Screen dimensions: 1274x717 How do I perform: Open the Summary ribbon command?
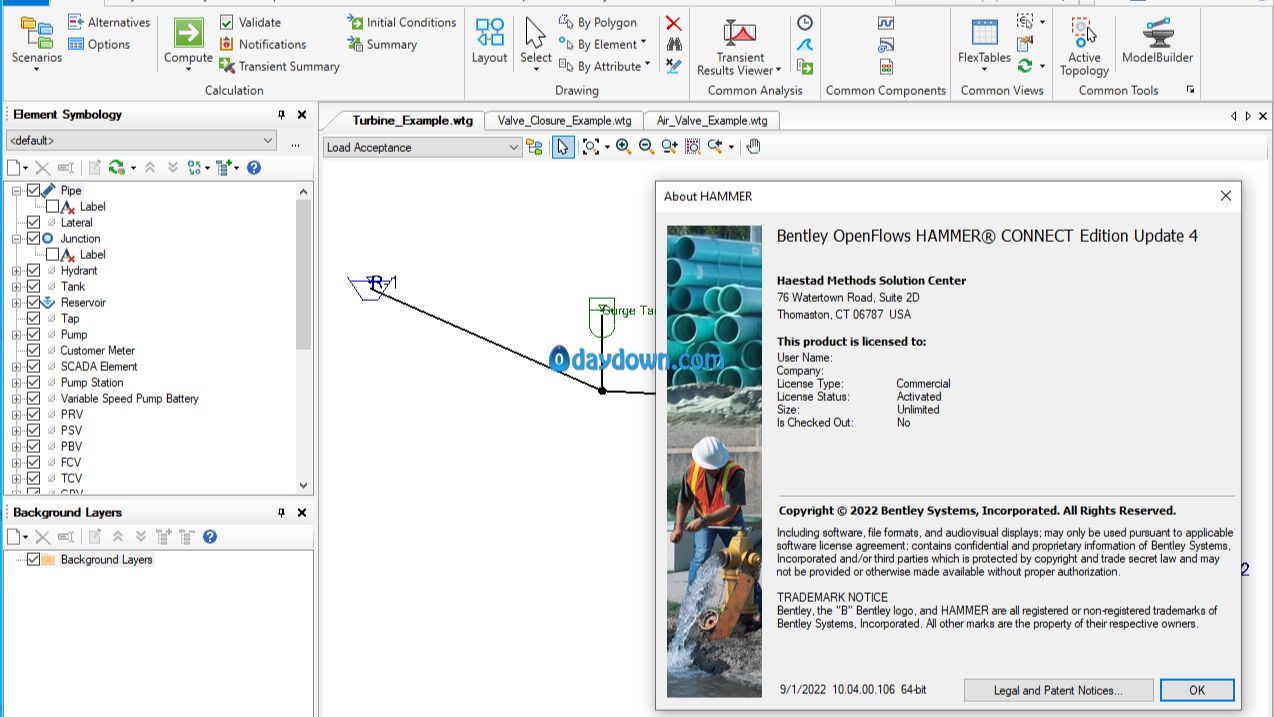381,44
